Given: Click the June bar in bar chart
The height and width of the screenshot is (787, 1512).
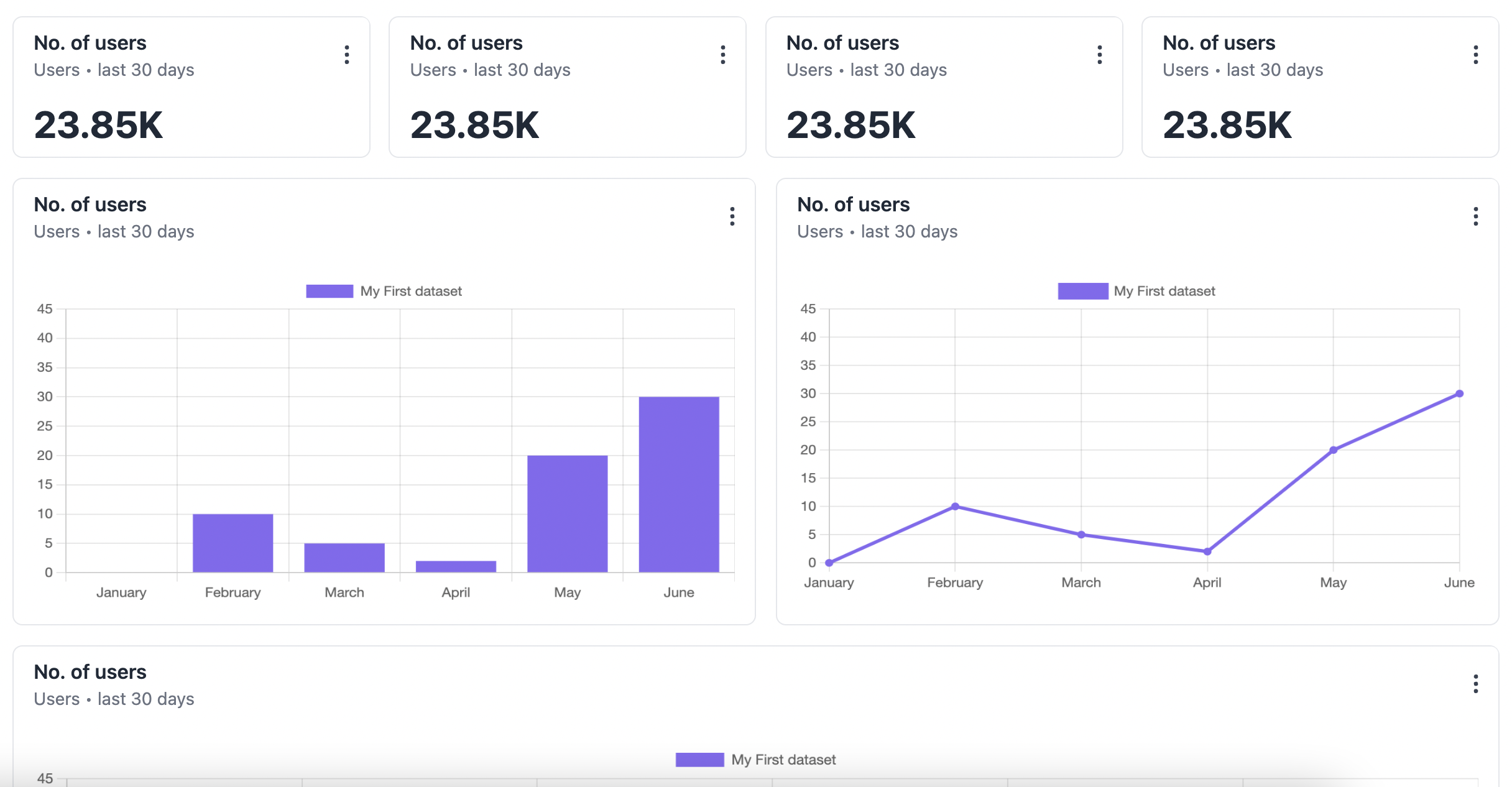Looking at the screenshot, I should [679, 485].
